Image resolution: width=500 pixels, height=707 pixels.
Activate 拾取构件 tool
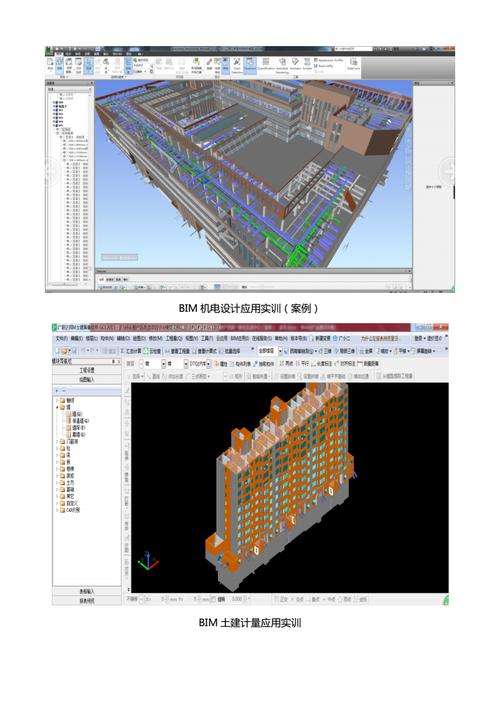(264, 364)
